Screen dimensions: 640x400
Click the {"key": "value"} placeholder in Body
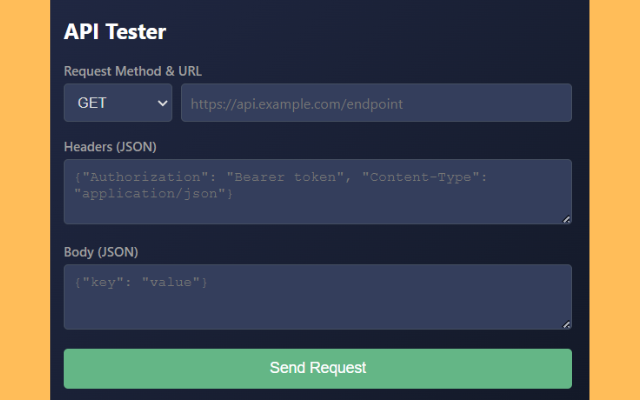coord(141,283)
